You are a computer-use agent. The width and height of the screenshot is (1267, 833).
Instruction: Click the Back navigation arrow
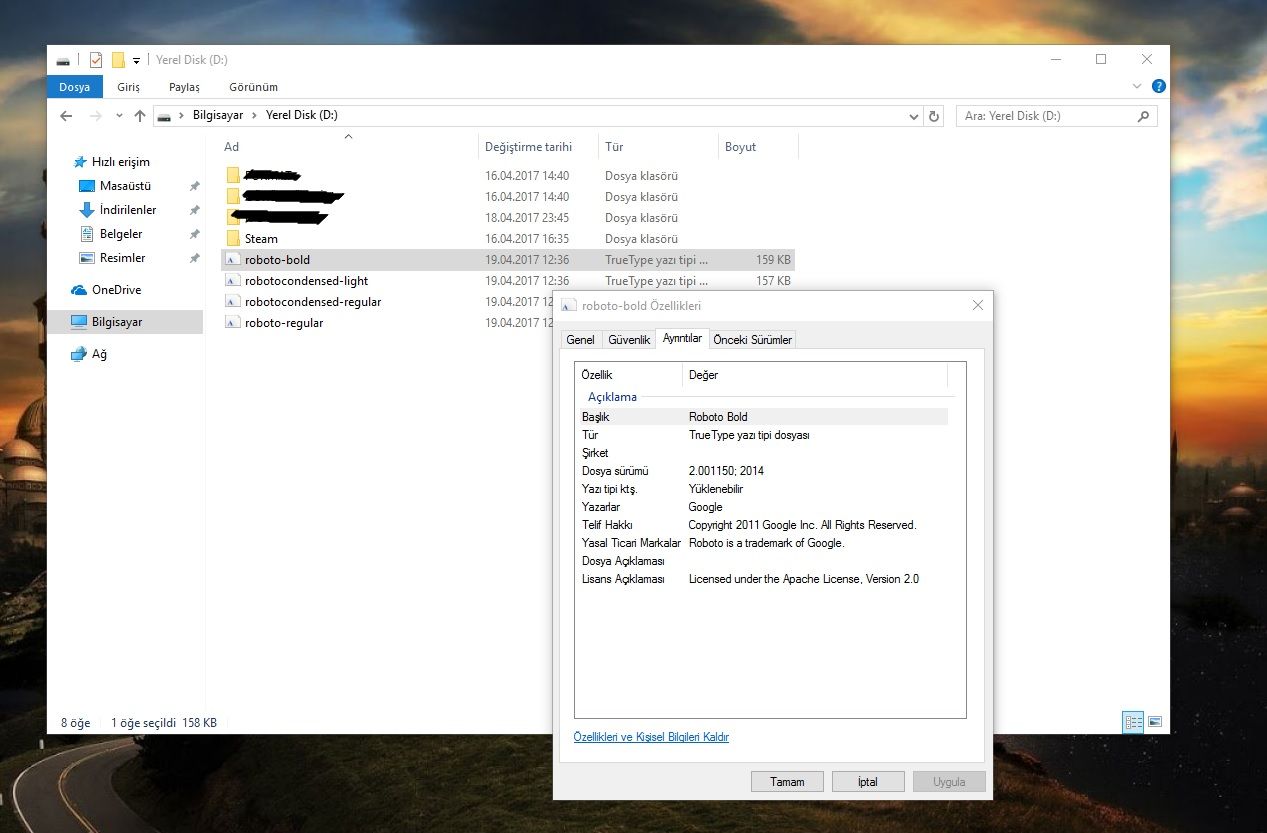66,116
